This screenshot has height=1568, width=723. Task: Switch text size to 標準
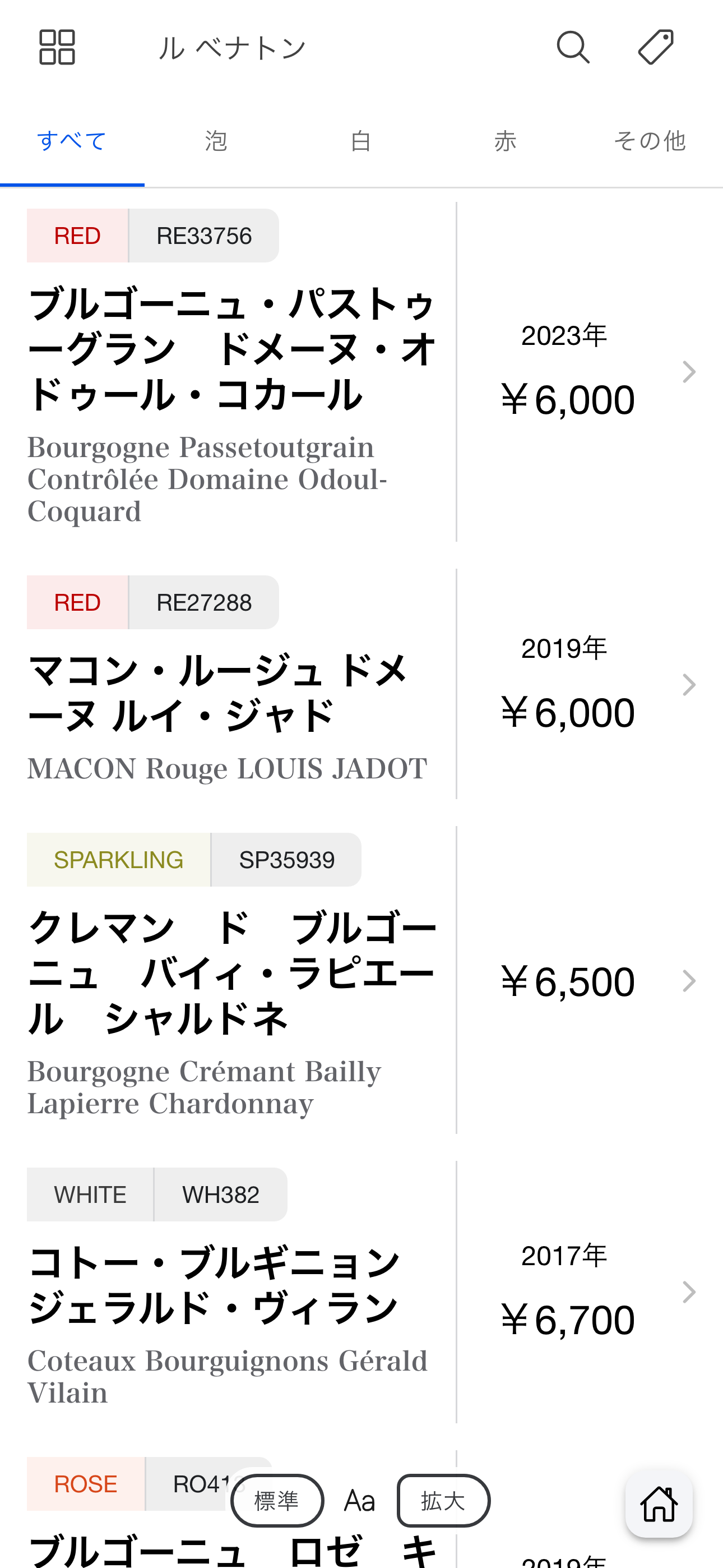(x=277, y=1501)
